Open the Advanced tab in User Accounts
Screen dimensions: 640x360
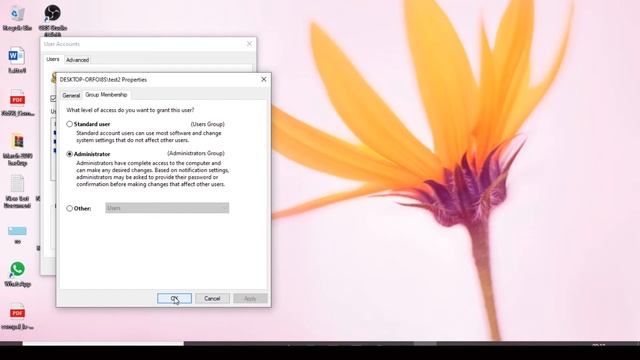pos(77,60)
